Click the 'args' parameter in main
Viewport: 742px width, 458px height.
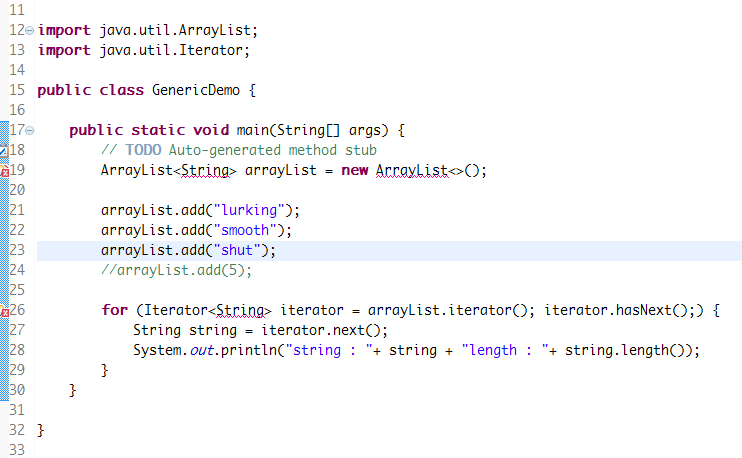(x=364, y=131)
